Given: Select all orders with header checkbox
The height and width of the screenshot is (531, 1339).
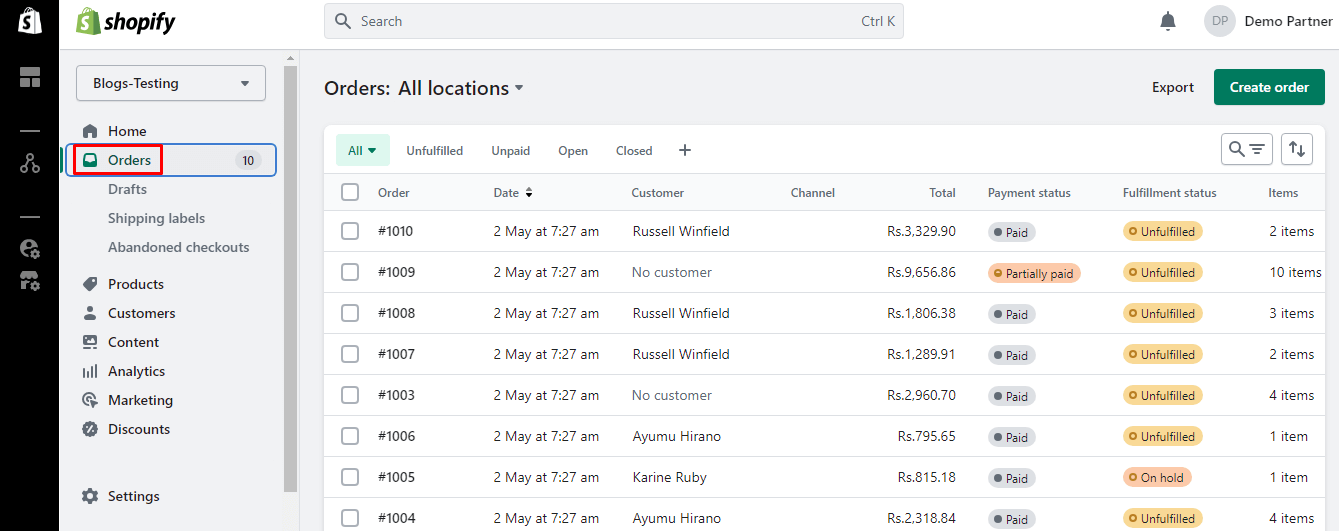Looking at the screenshot, I should [350, 192].
